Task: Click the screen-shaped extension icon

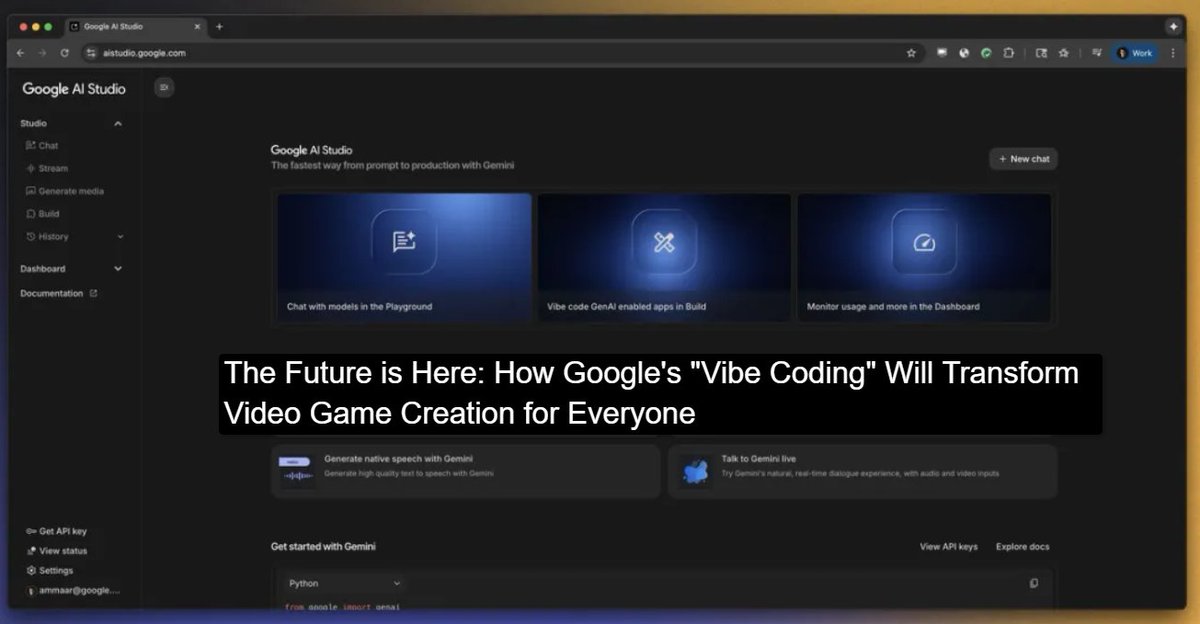Action: pos(942,53)
